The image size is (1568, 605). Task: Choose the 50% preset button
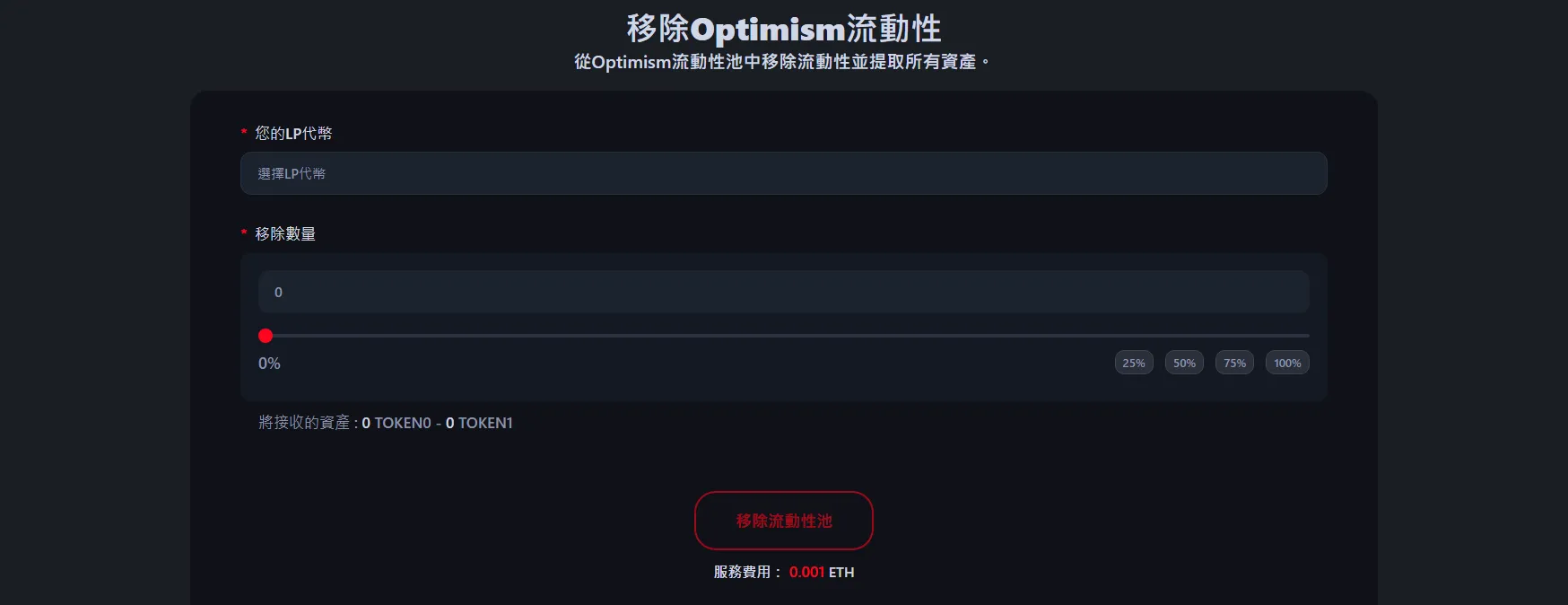pos(1184,363)
